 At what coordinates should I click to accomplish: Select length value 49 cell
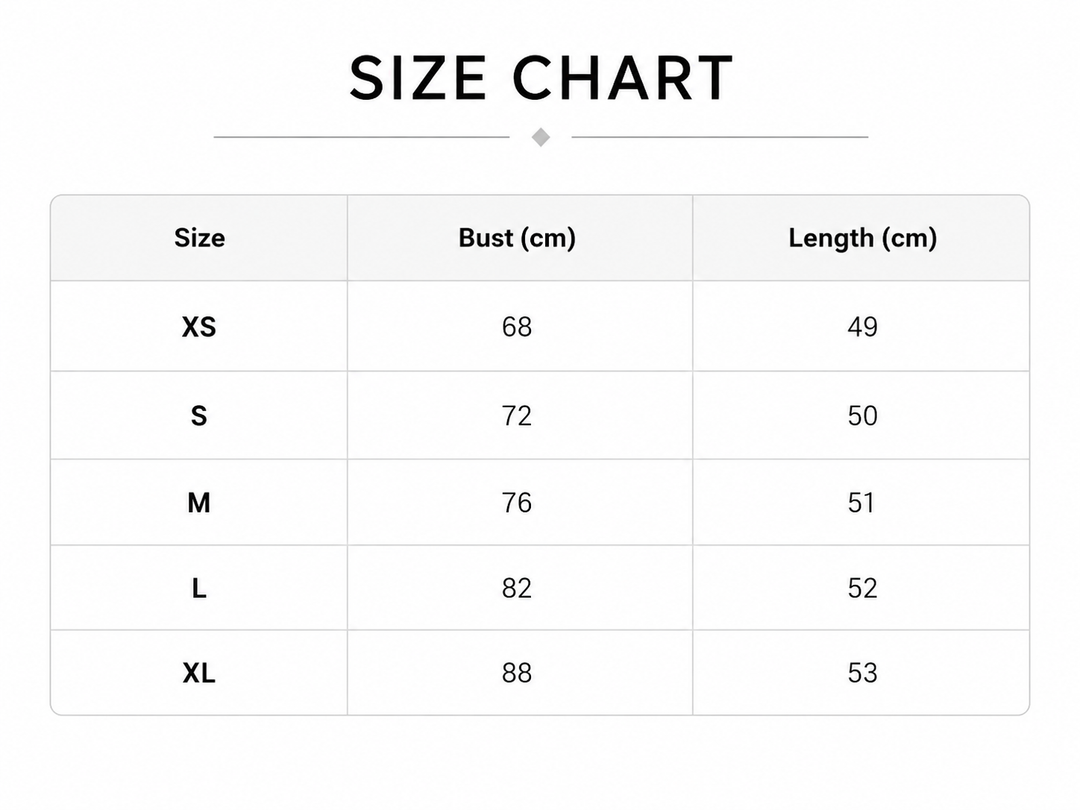point(861,326)
